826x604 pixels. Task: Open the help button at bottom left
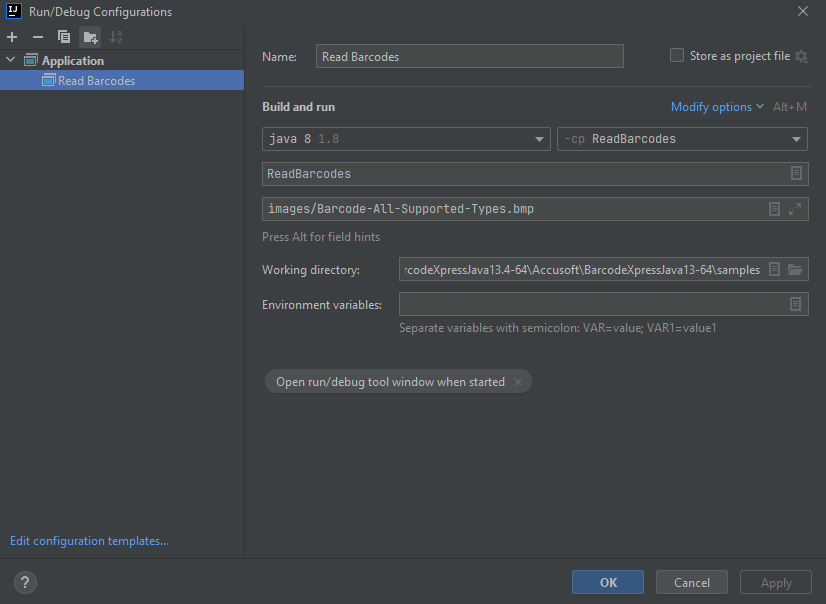(24, 582)
